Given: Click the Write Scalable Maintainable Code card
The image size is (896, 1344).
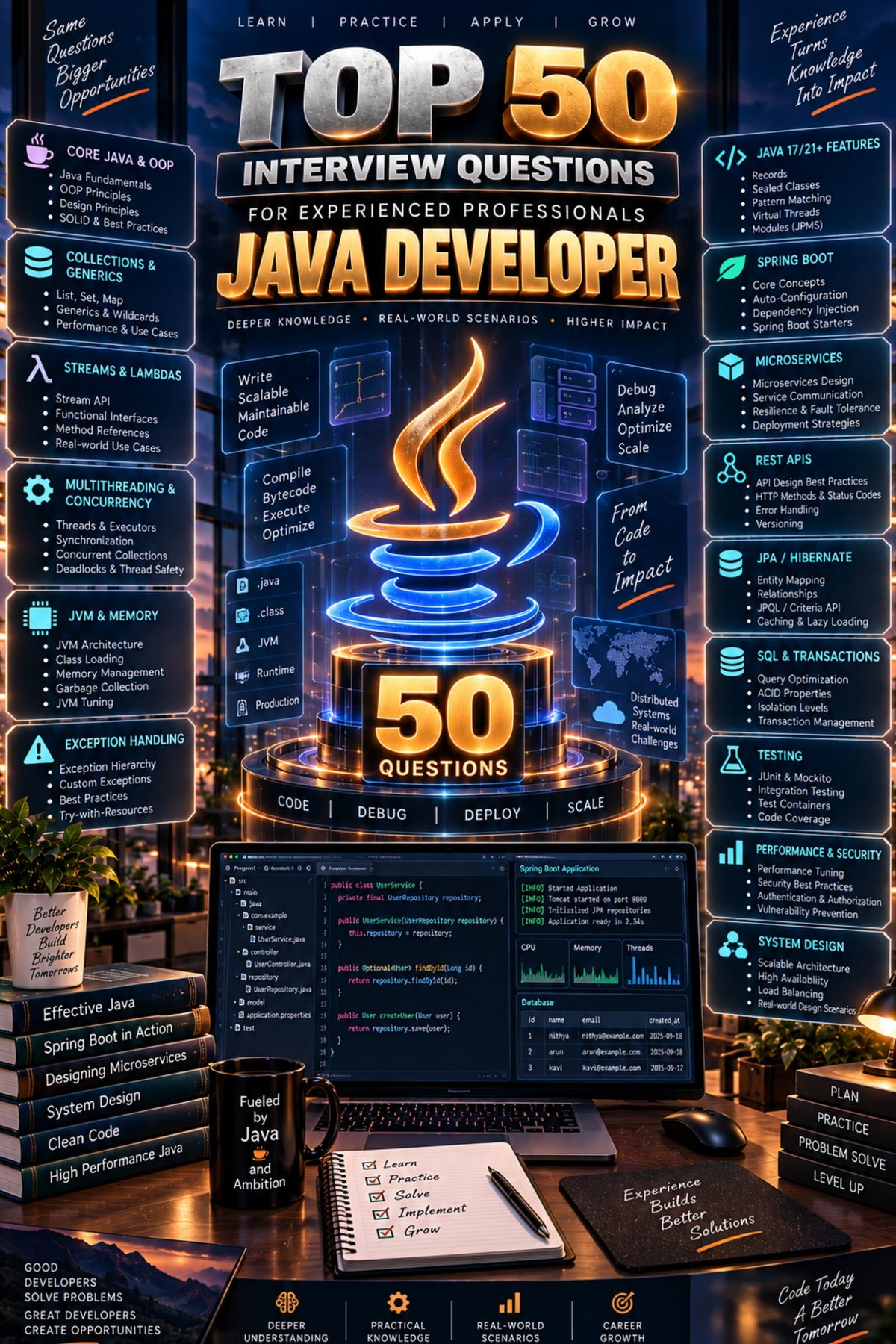Looking at the screenshot, I should coord(273,403).
